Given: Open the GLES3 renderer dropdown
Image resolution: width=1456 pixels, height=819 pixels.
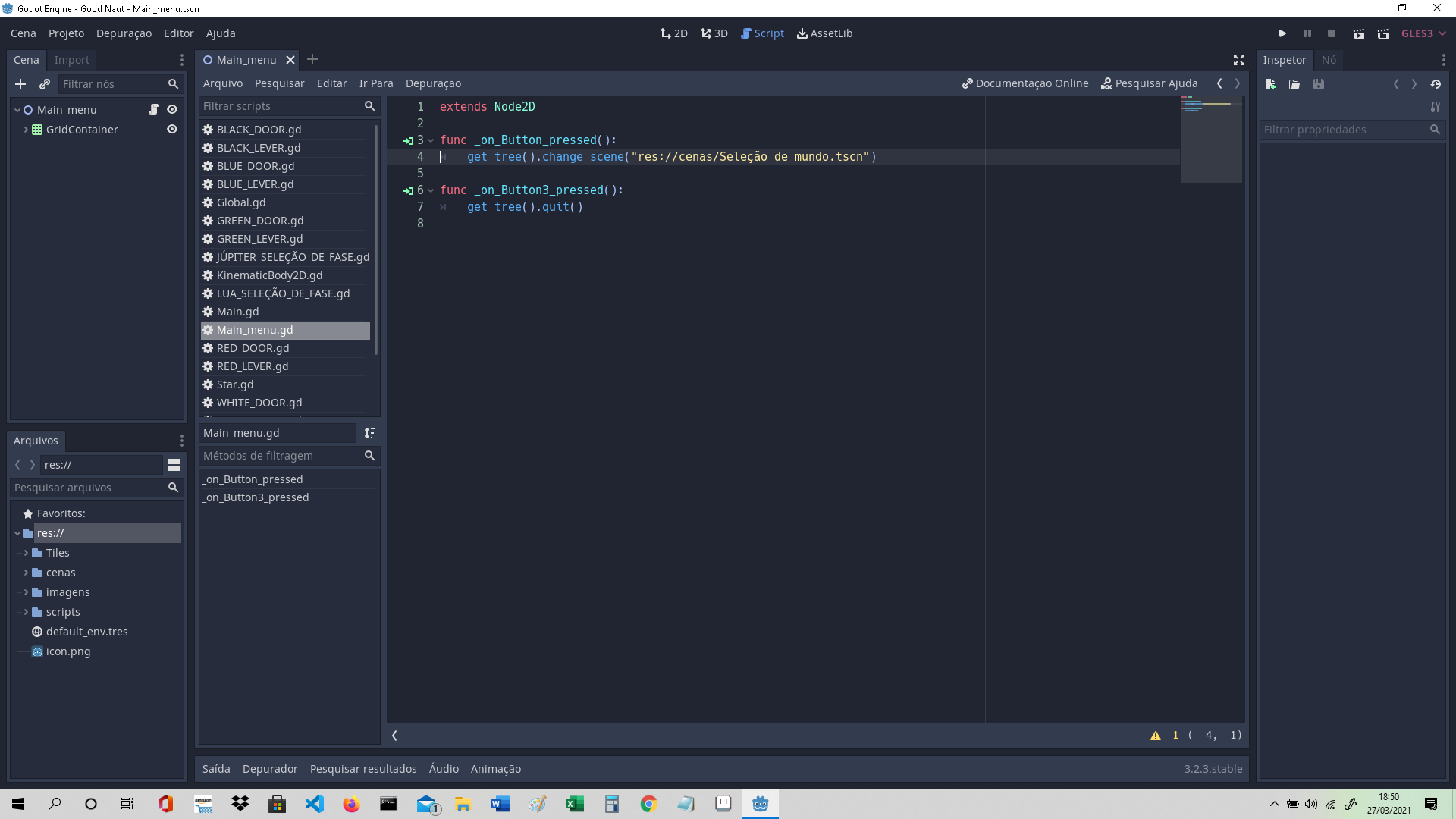Looking at the screenshot, I should click(x=1422, y=33).
